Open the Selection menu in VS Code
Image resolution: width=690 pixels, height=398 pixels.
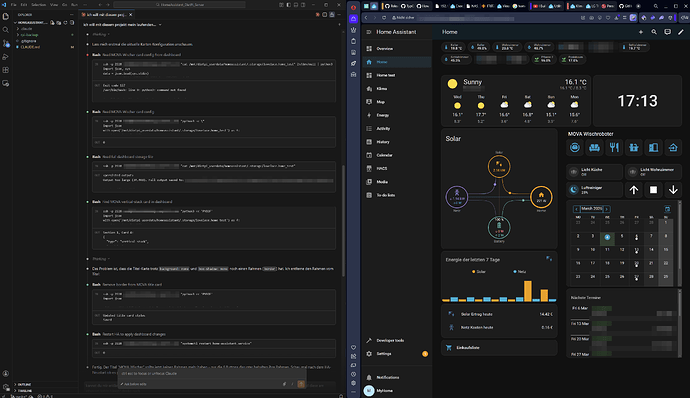39,5
